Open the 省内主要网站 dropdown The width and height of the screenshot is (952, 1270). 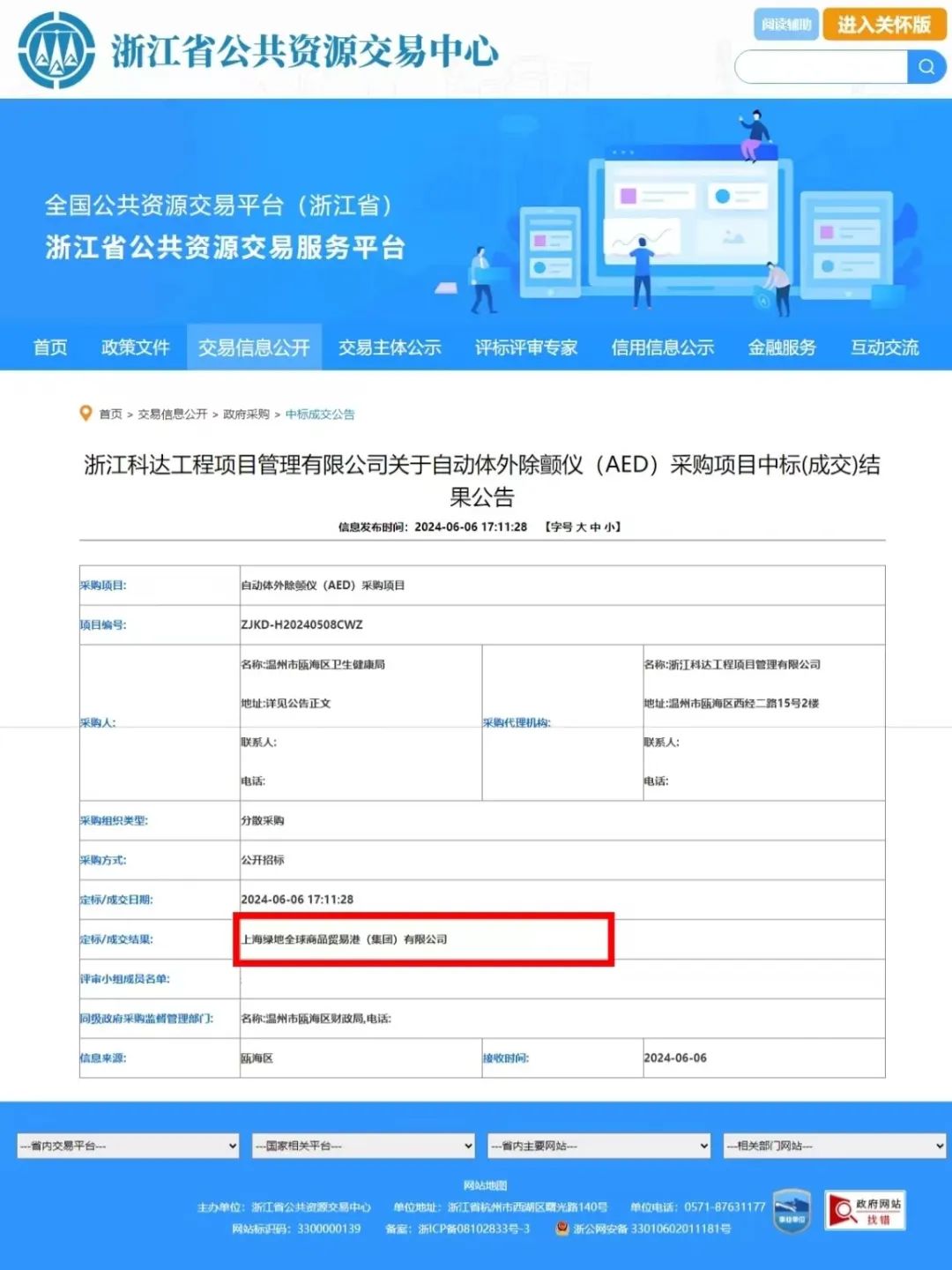click(598, 1146)
